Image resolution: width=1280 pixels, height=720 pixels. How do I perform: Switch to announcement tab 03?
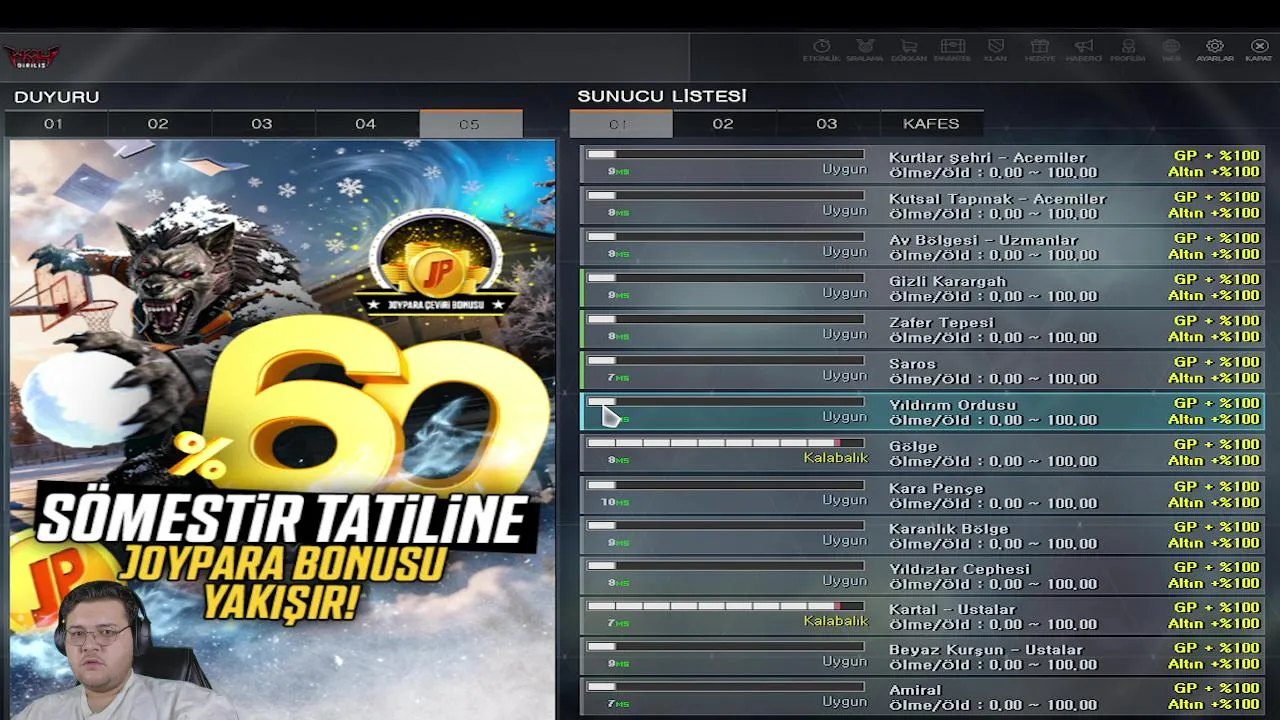coord(262,124)
